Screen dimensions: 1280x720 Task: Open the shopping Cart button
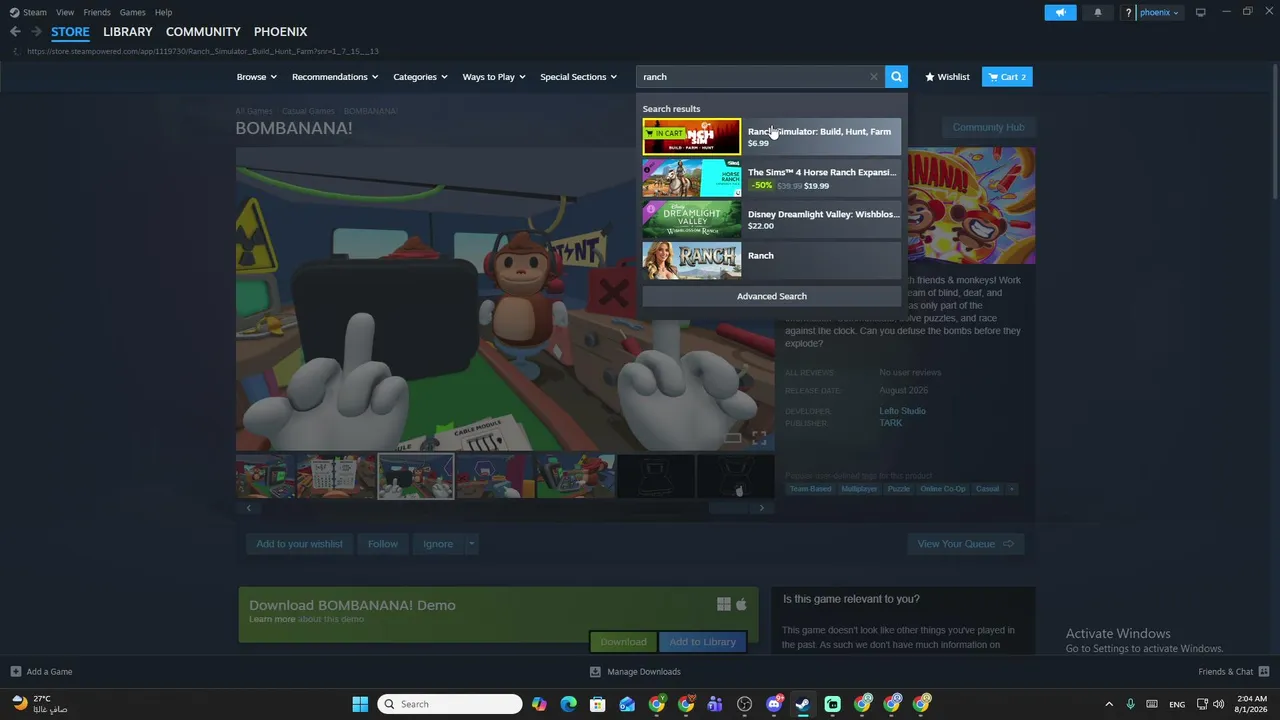point(1007,77)
